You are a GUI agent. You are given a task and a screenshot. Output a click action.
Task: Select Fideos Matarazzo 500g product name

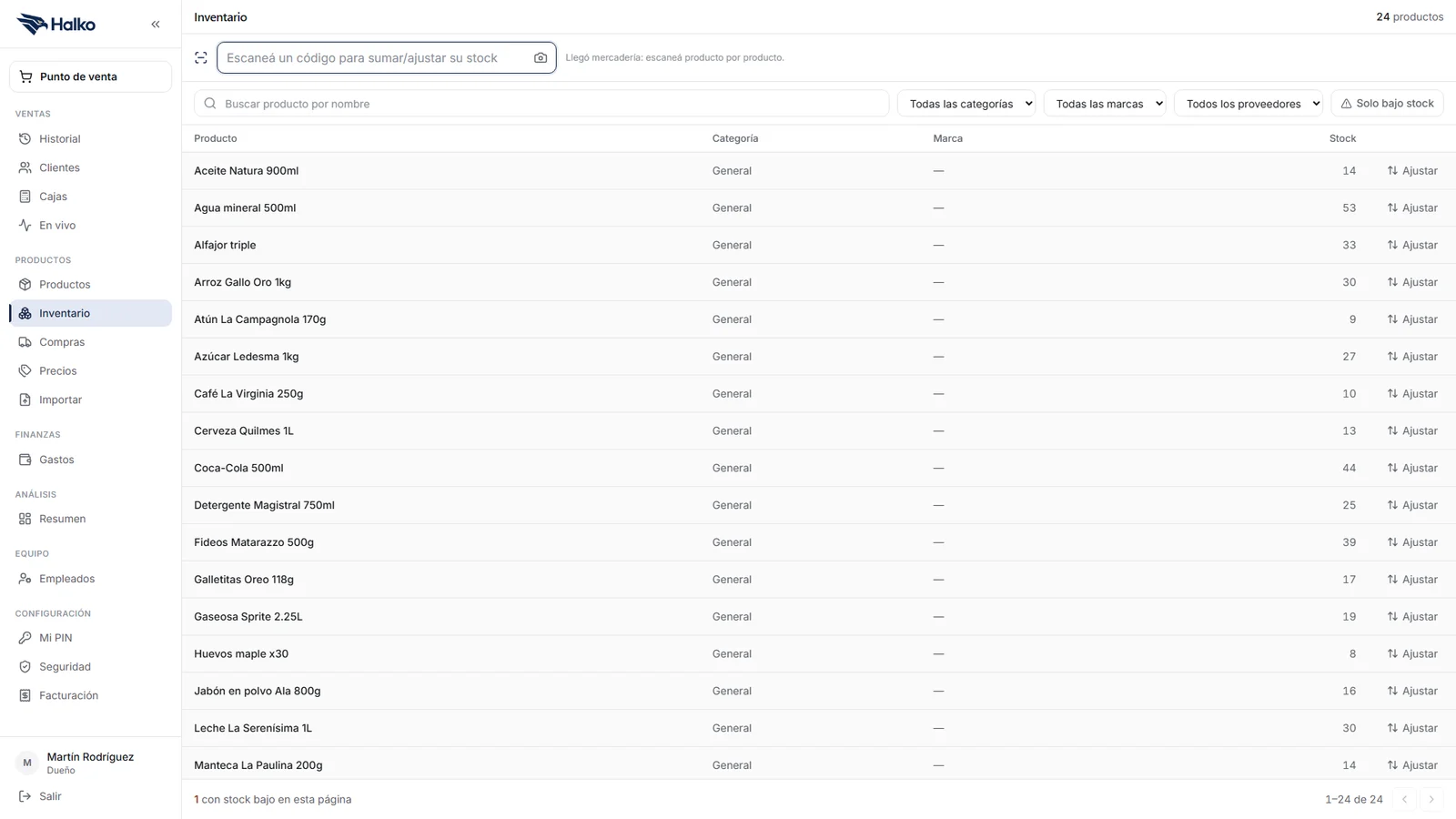254,542
